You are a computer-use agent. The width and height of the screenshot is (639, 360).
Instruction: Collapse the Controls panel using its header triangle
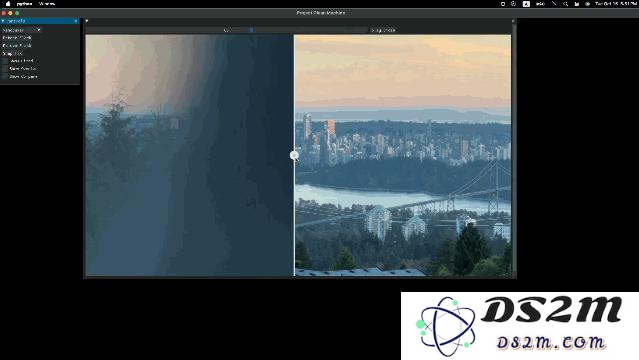3,21
